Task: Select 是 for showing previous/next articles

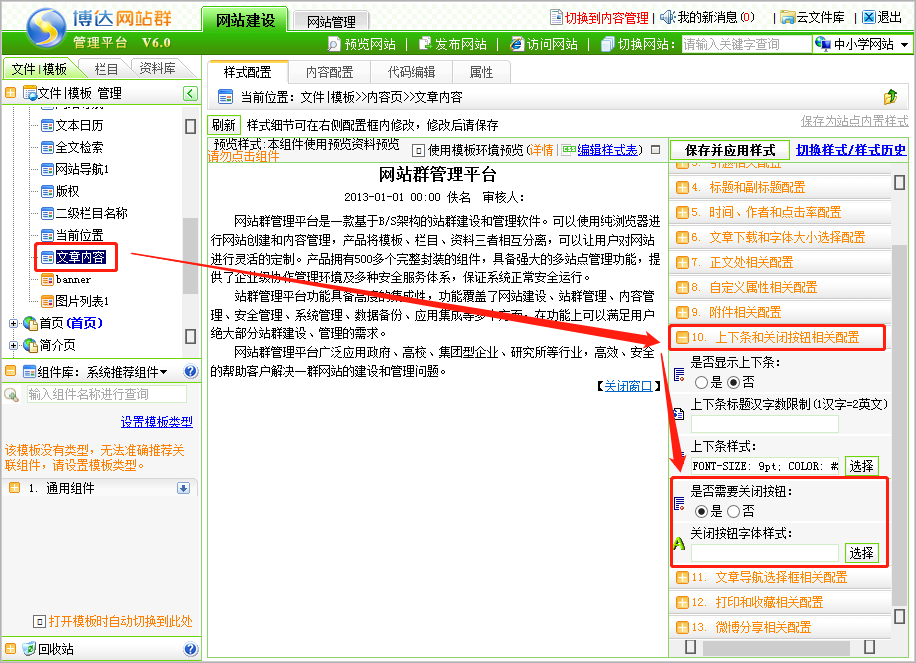Action: (701, 382)
